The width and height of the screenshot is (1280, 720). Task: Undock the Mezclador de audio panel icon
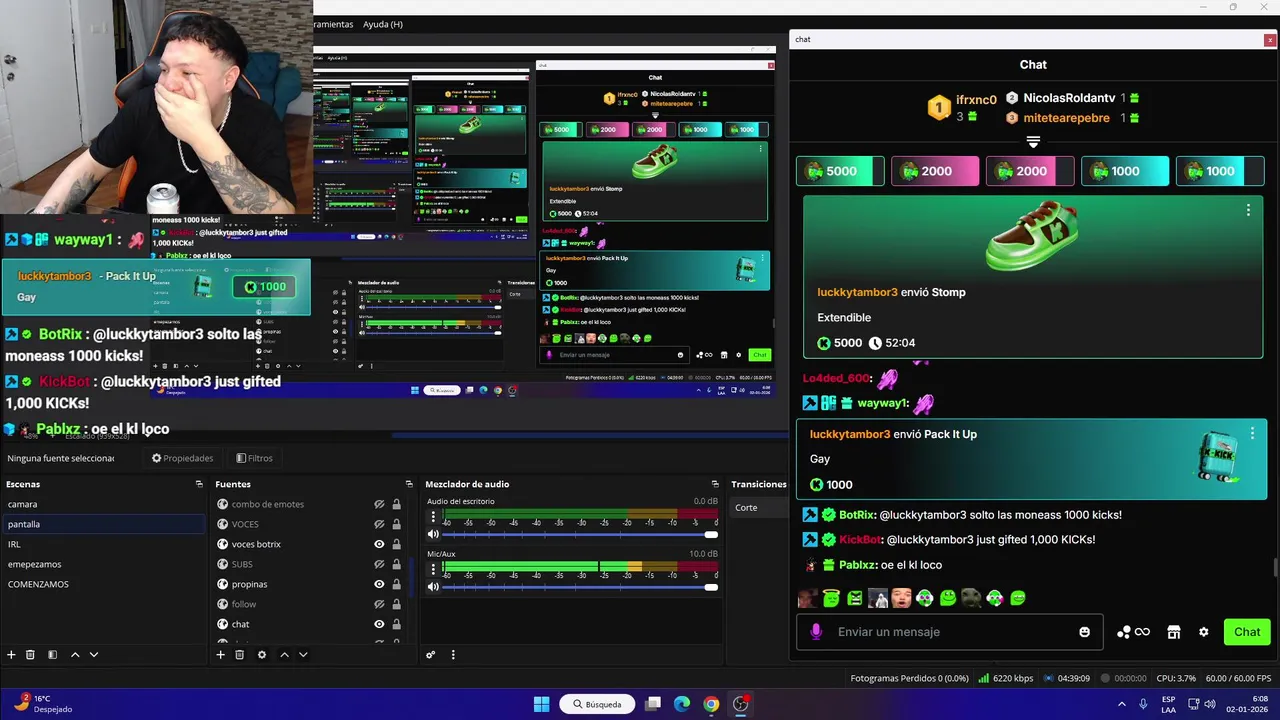pyautogui.click(x=714, y=484)
